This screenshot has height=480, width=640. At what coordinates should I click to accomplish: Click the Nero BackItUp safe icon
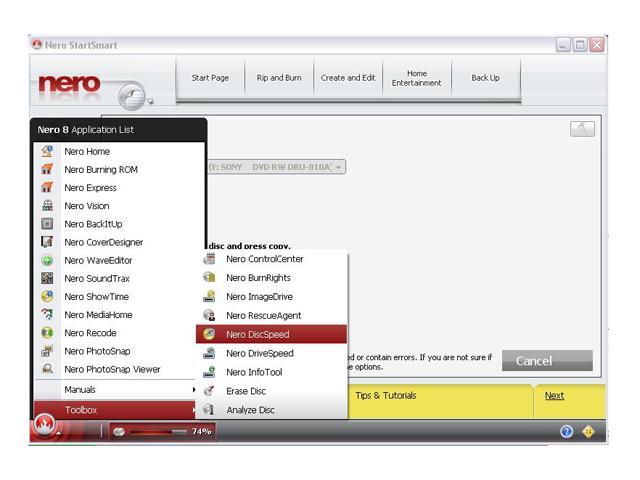point(47,224)
